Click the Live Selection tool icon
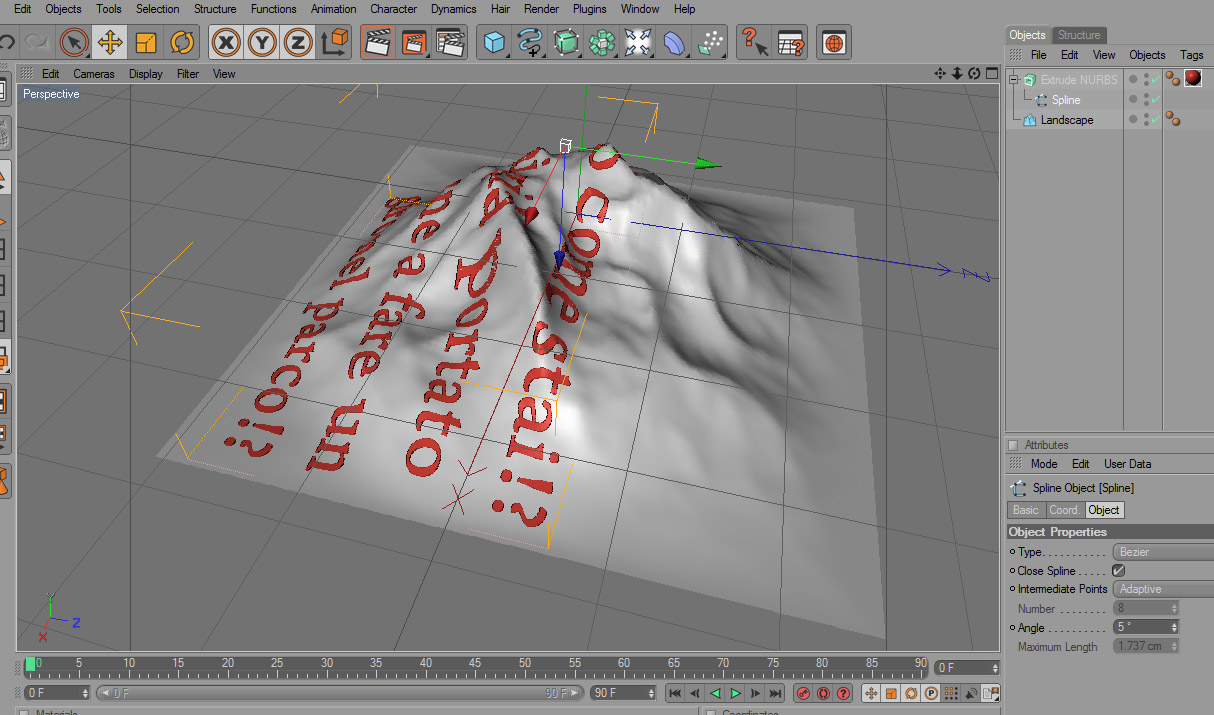The width and height of the screenshot is (1214, 715). tap(74, 43)
